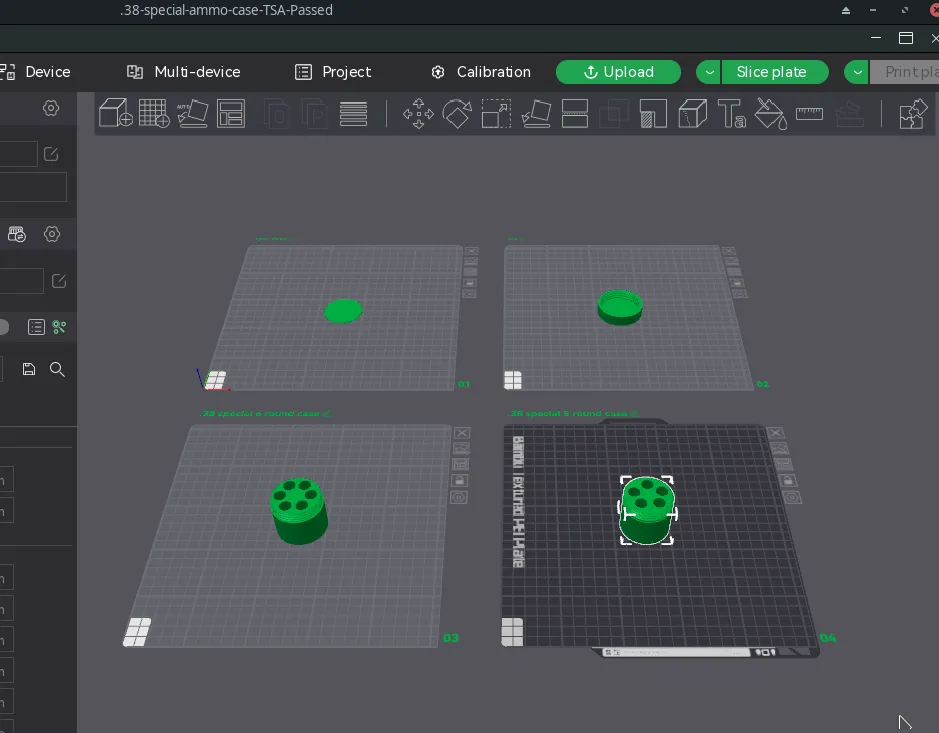Click the Add model cube icon
This screenshot has width=939, height=733.
tap(116, 113)
